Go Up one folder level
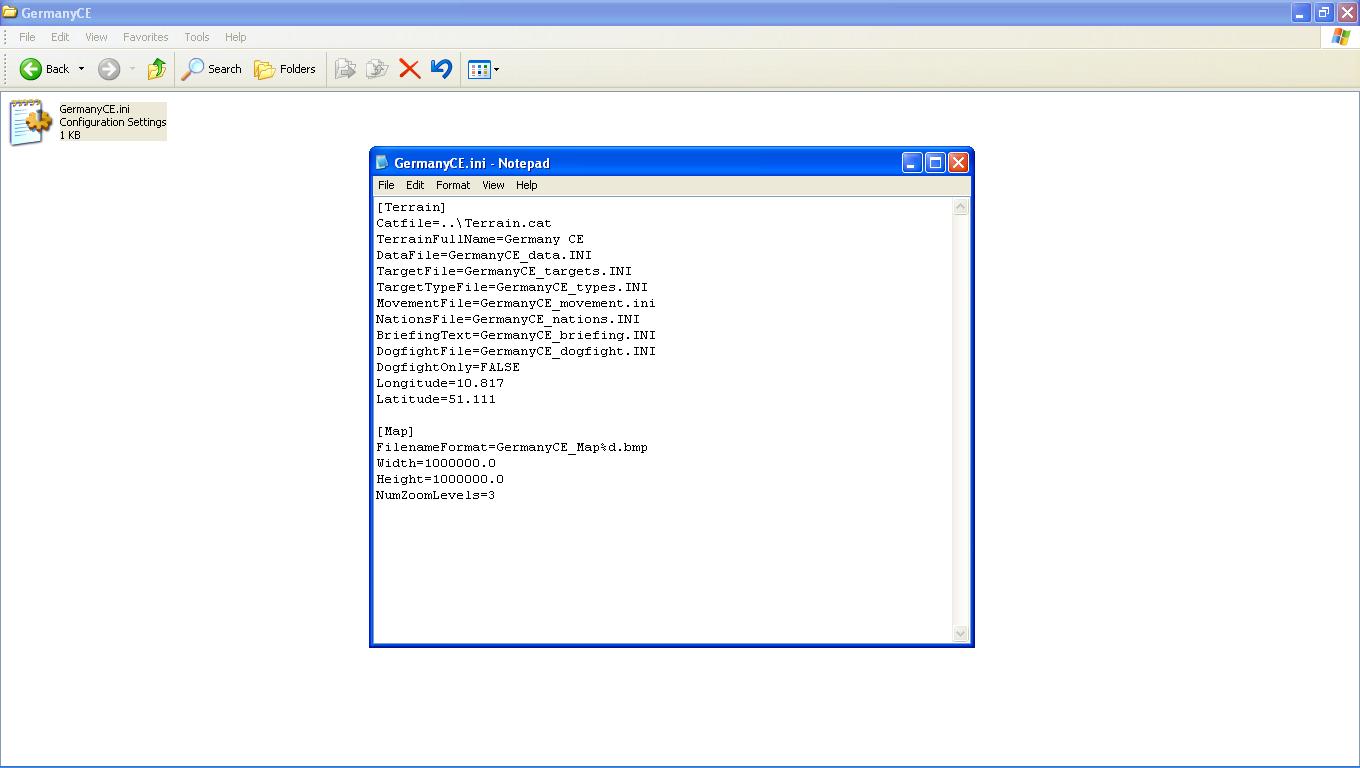 (x=157, y=69)
